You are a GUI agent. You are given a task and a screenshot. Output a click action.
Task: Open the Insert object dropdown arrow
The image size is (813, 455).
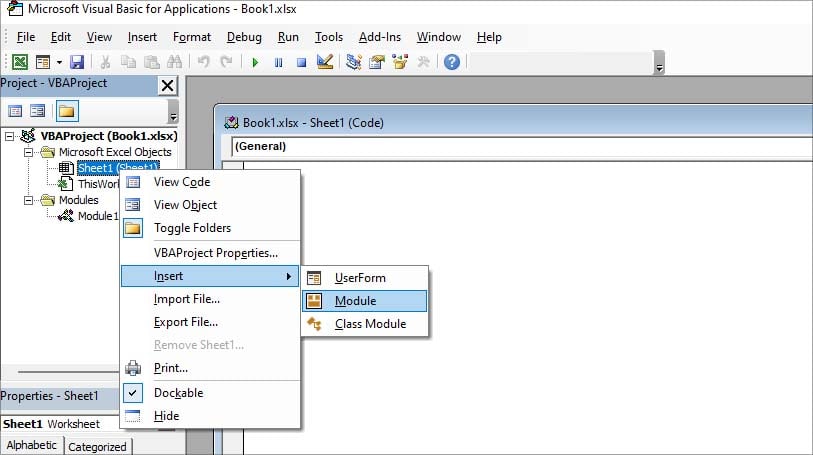(59, 63)
